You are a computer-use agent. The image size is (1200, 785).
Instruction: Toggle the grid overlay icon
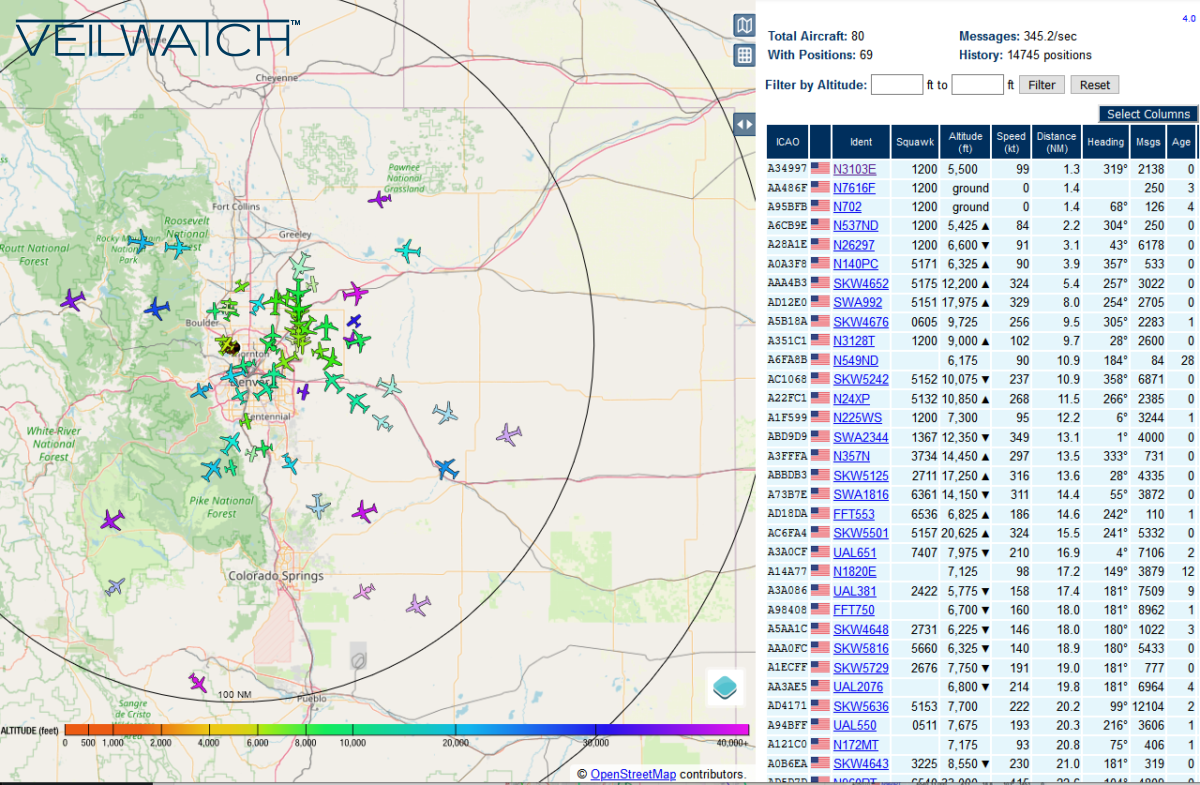coord(744,55)
